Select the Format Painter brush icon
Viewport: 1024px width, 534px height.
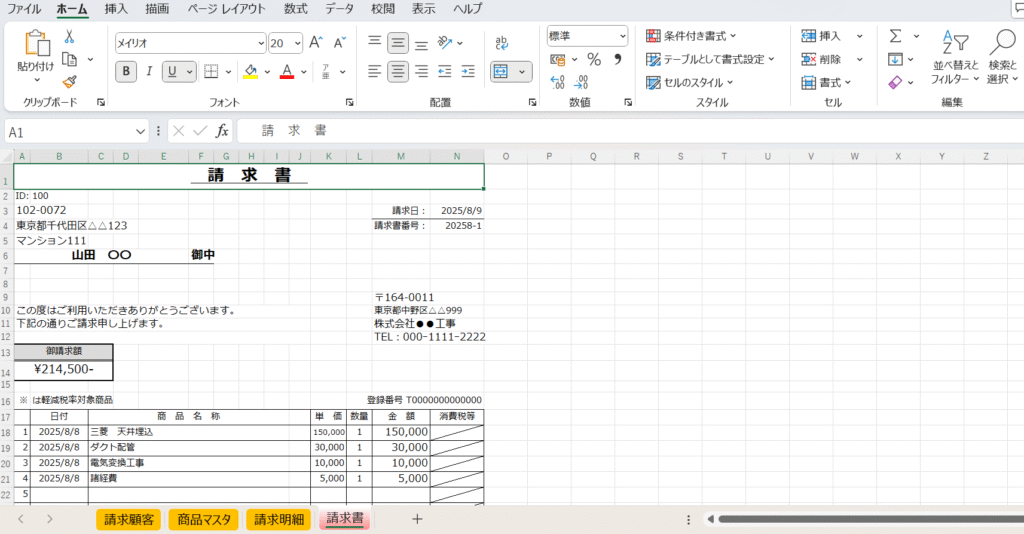tap(70, 82)
